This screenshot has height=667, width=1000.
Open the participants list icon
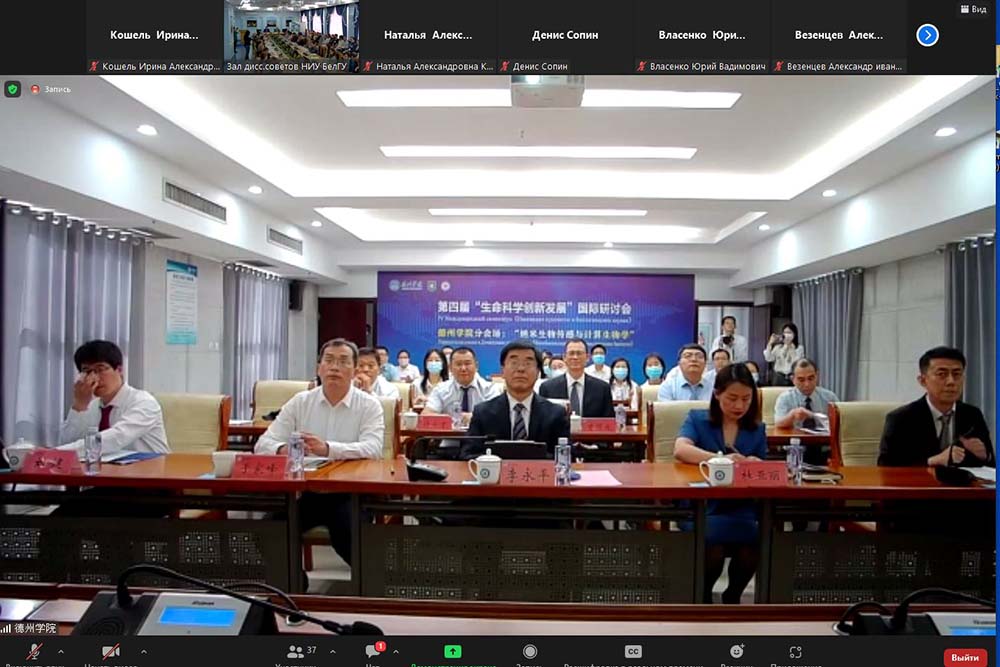click(x=296, y=652)
